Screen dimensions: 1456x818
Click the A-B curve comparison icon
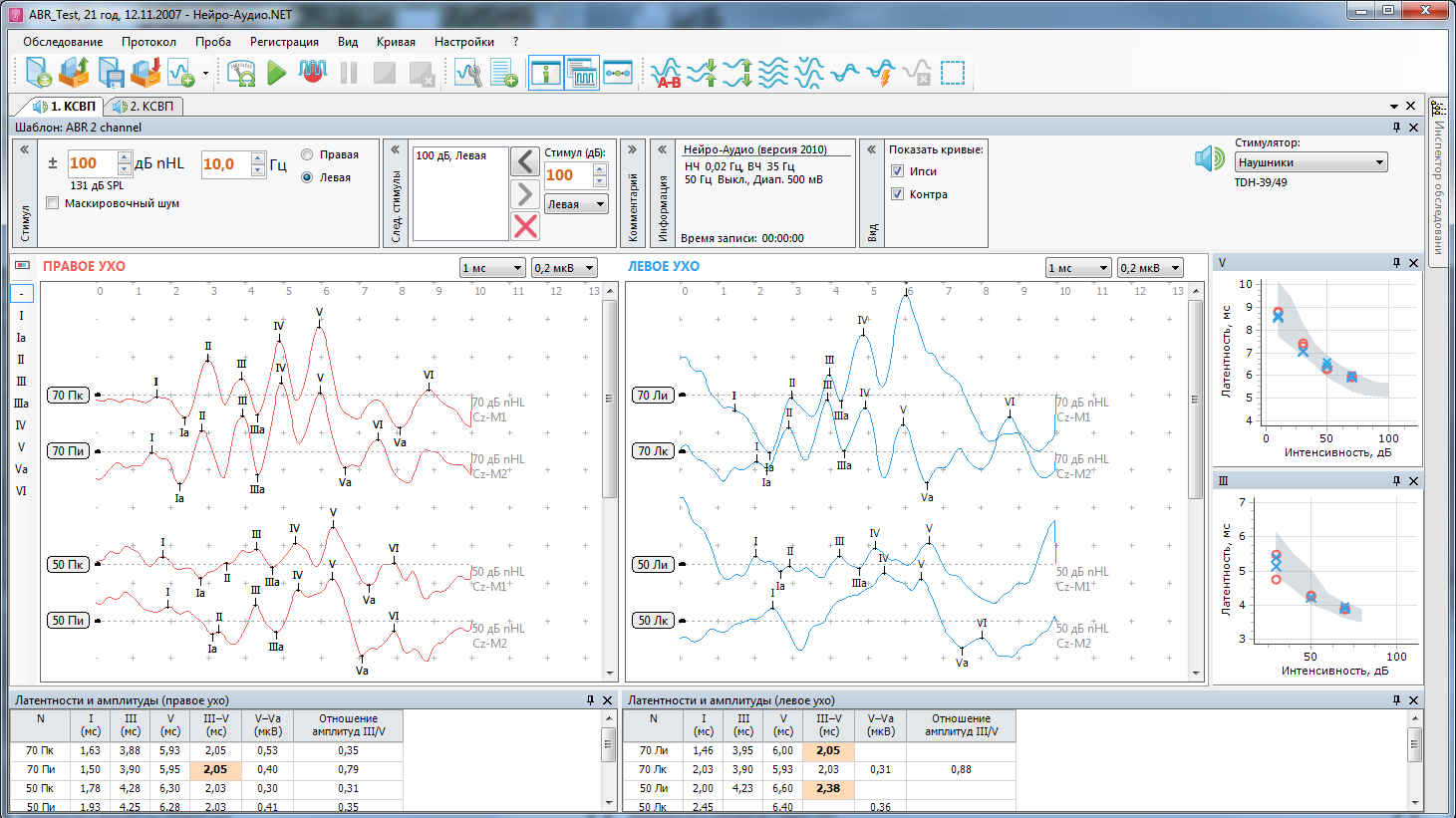click(x=666, y=73)
